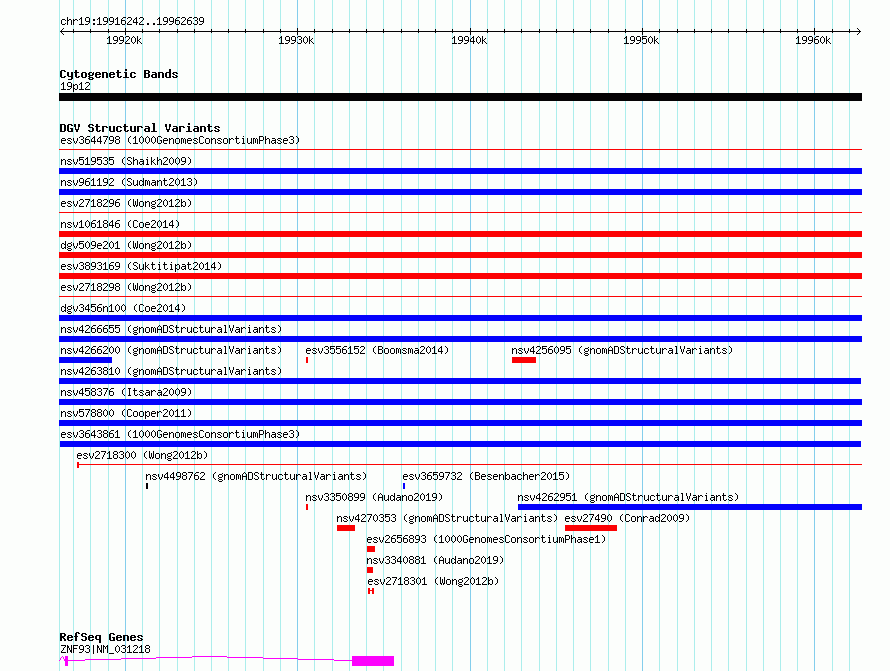Select the nsv578800 (Cooper2011) label

click(x=126, y=413)
